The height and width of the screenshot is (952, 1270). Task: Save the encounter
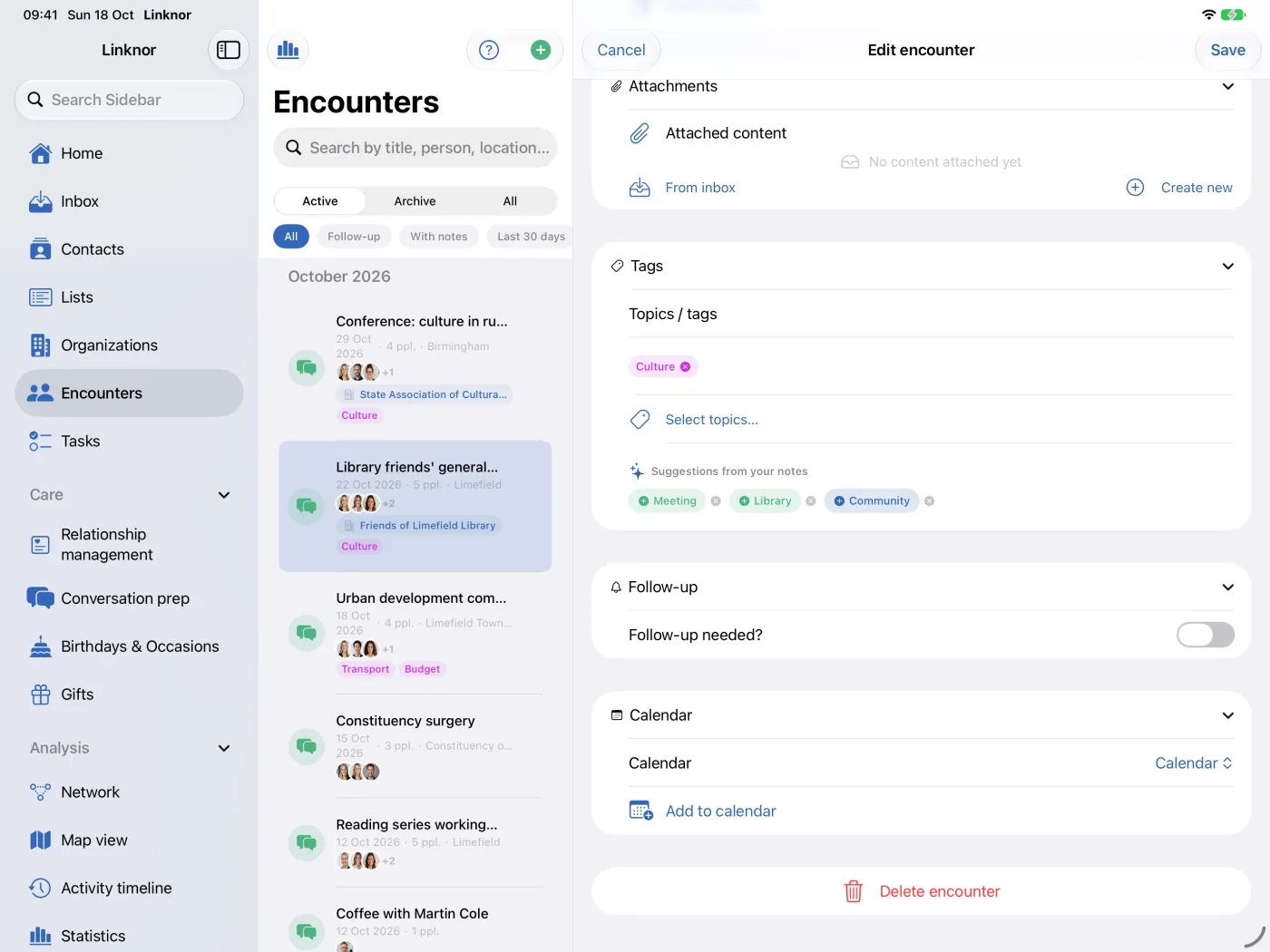[1227, 50]
